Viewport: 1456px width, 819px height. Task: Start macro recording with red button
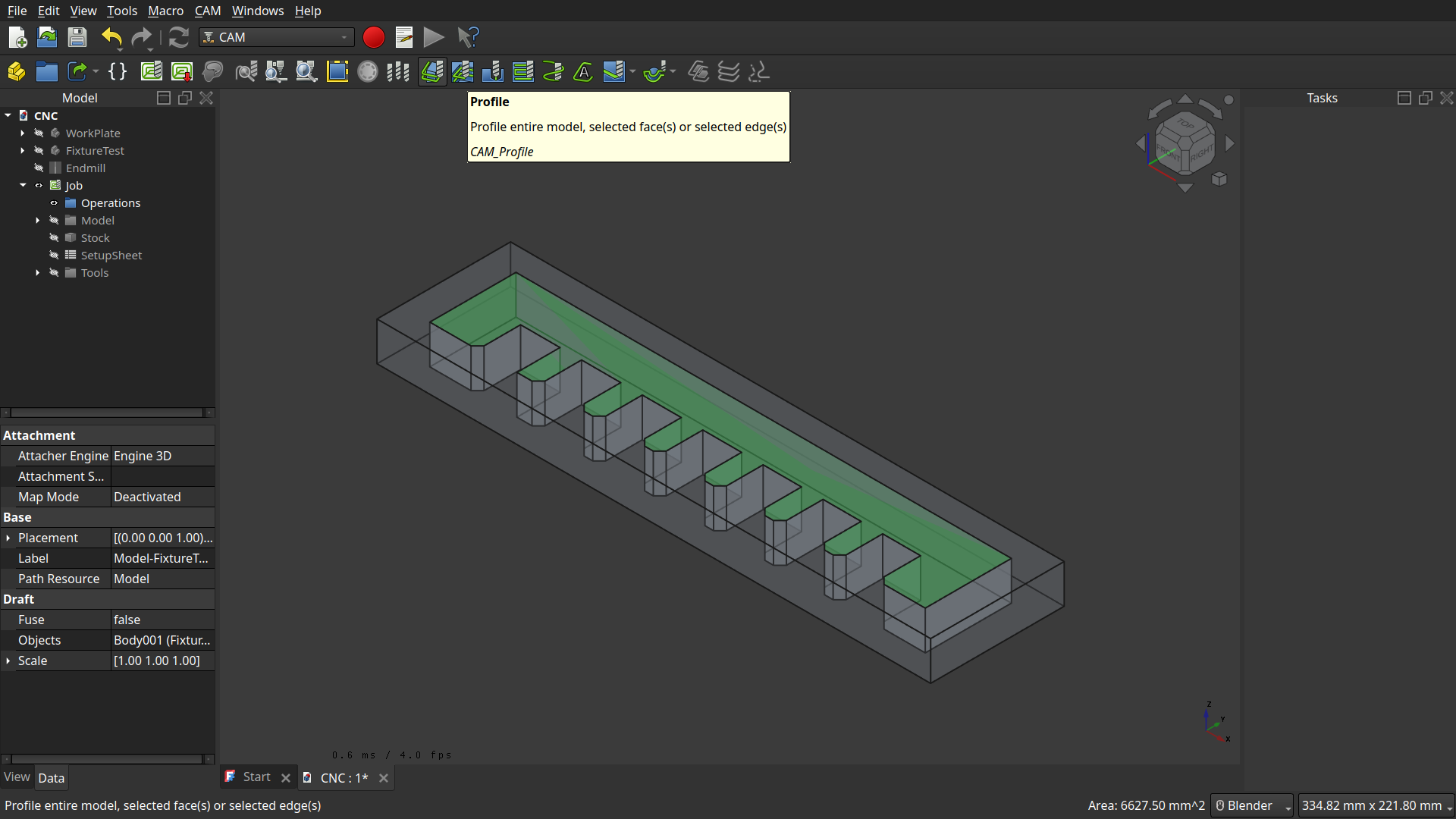(x=373, y=37)
